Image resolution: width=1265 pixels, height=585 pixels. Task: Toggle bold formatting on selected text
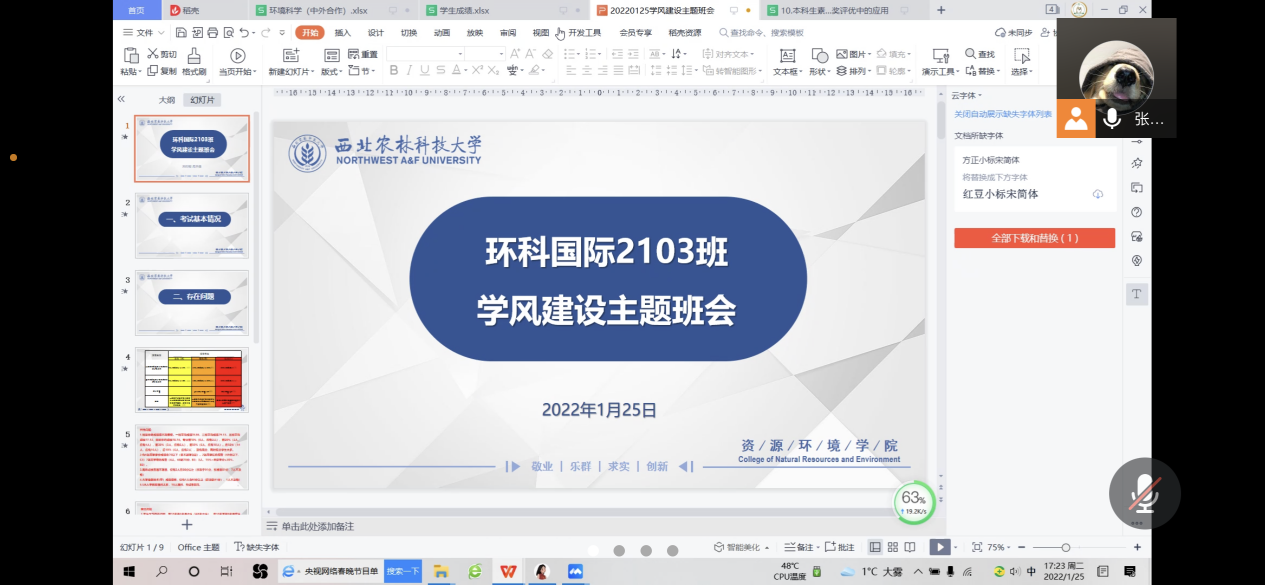click(394, 69)
